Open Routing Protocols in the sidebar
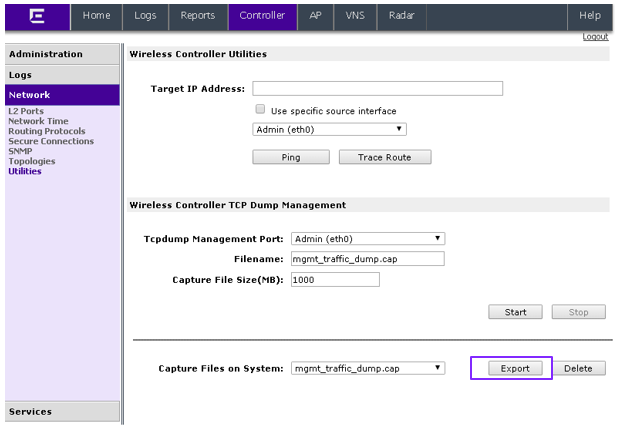The height and width of the screenshot is (429, 631). tap(47, 131)
